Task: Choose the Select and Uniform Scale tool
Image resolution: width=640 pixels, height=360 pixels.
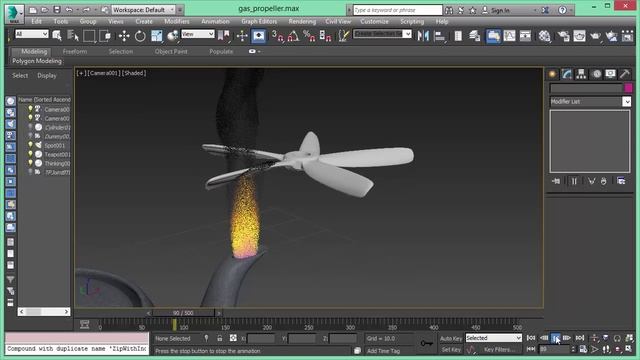Action: coord(157,36)
